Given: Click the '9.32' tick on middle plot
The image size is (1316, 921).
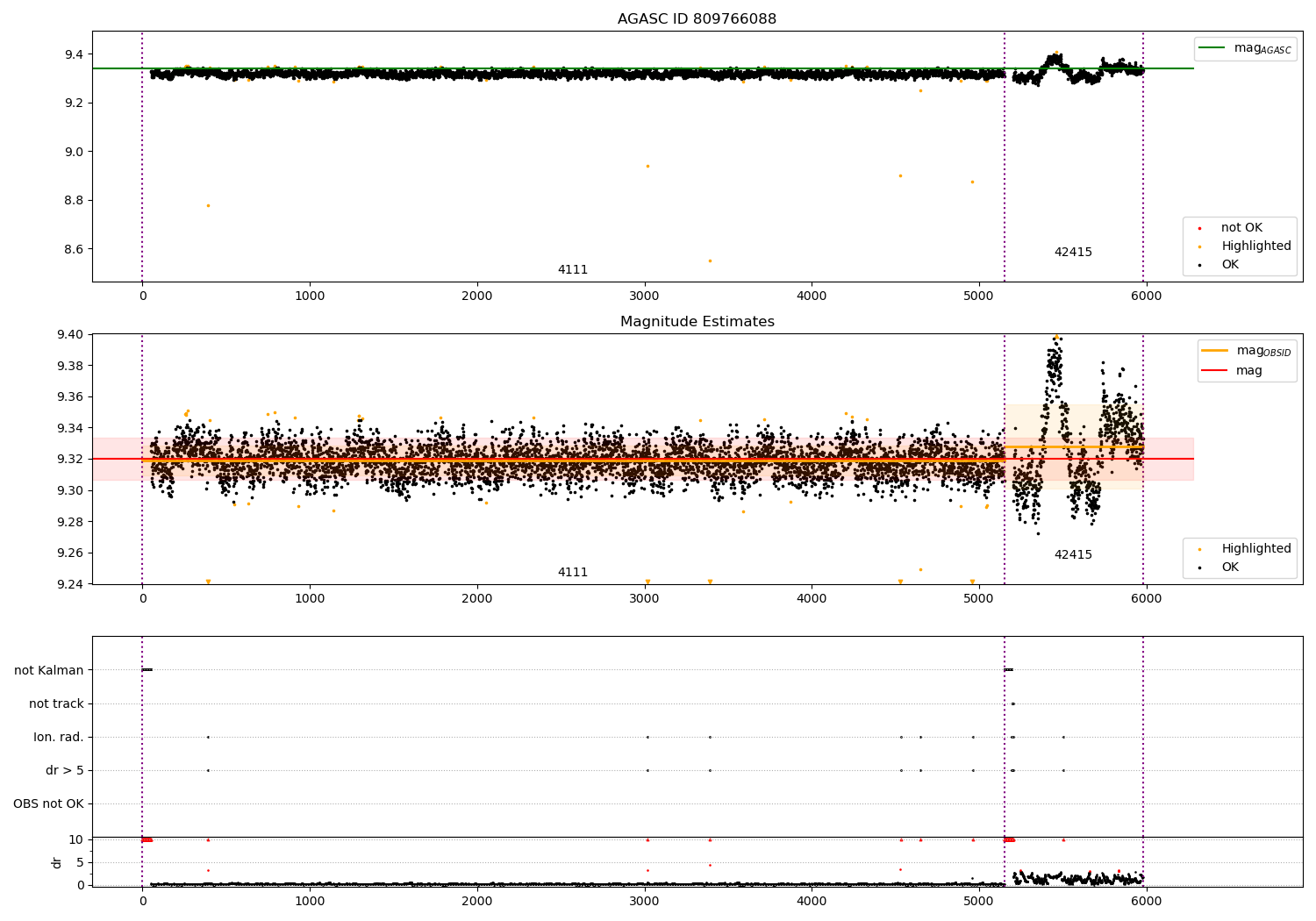Looking at the screenshot, I should (x=70, y=459).
